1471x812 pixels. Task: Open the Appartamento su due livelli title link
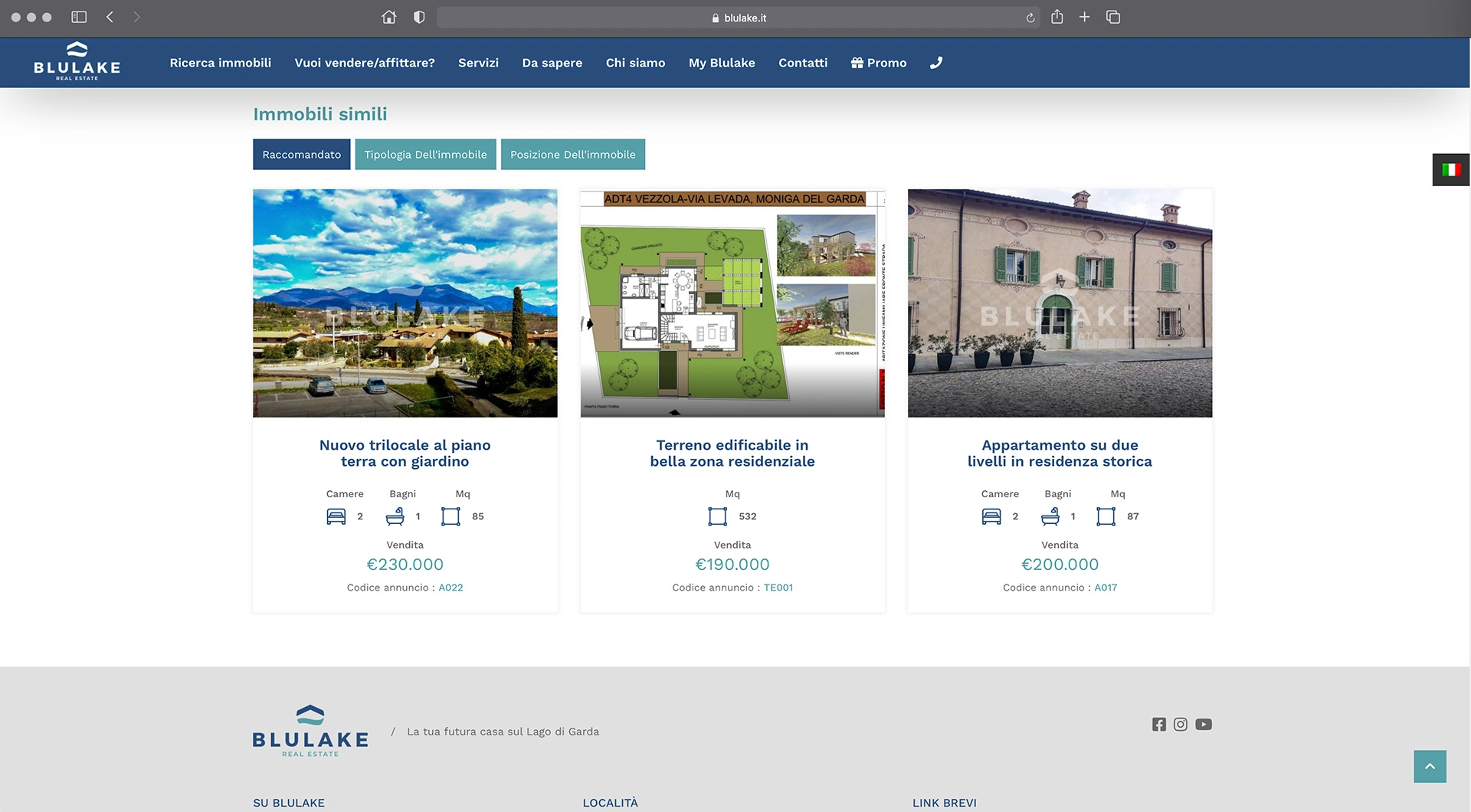pyautogui.click(x=1060, y=453)
